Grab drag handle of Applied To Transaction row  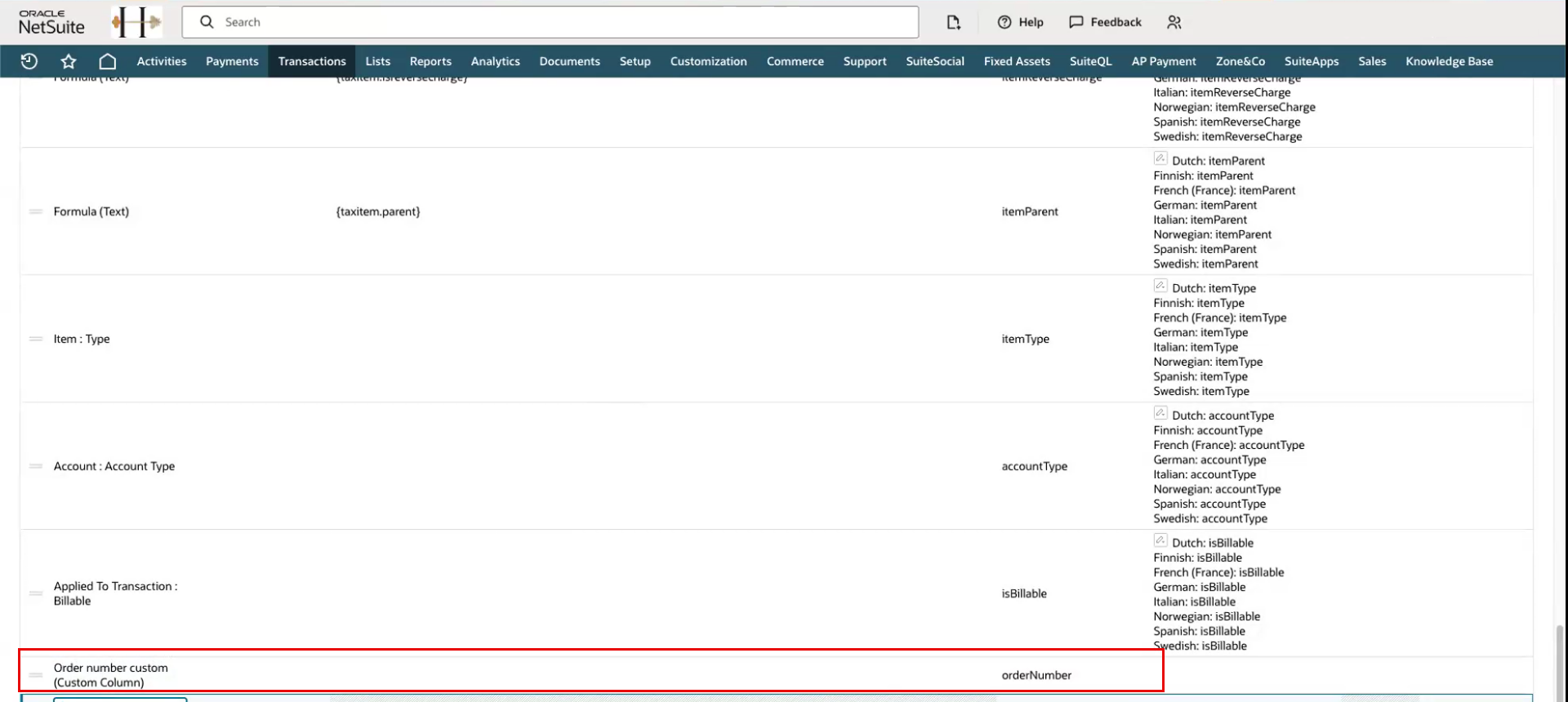click(36, 593)
